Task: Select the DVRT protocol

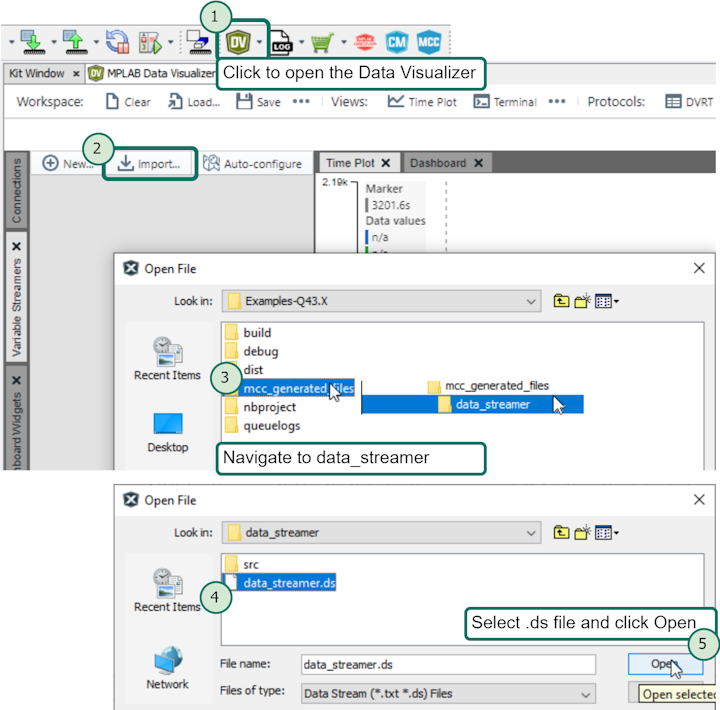Action: click(x=689, y=101)
